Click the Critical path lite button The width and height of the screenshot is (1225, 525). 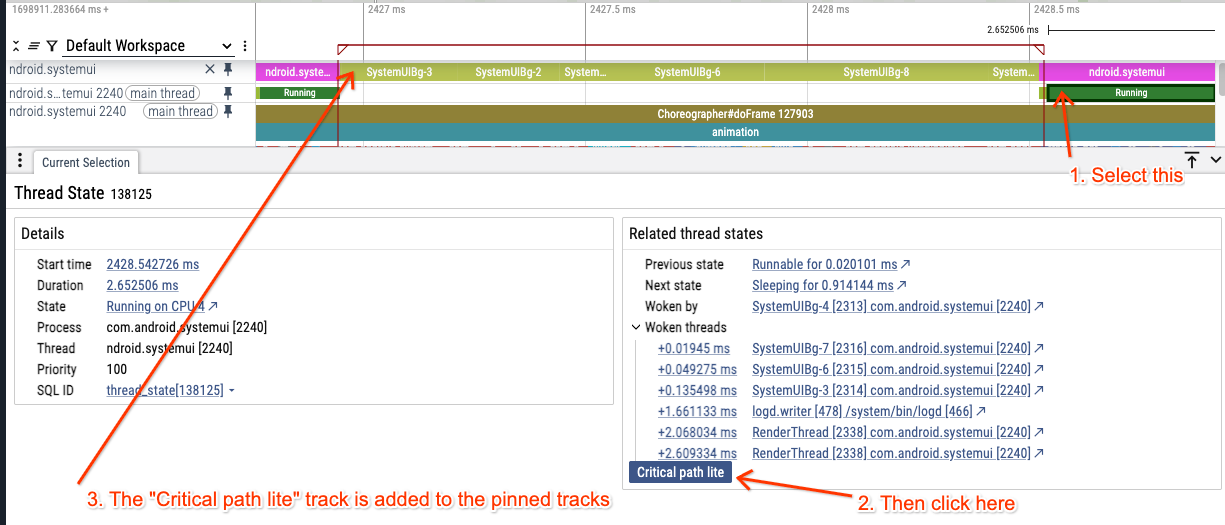(680, 472)
